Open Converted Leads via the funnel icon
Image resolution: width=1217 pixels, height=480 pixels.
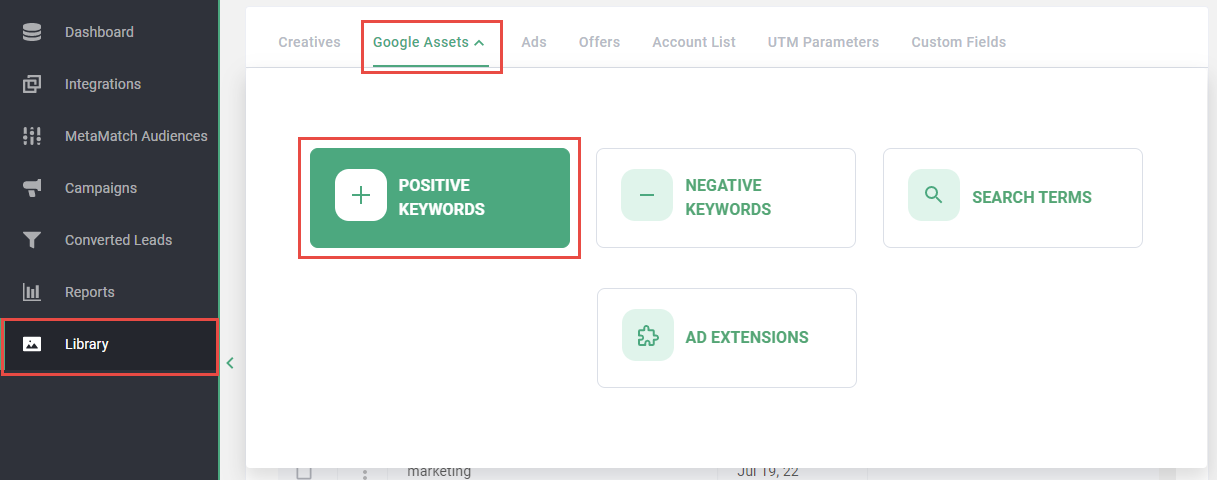click(x=32, y=240)
